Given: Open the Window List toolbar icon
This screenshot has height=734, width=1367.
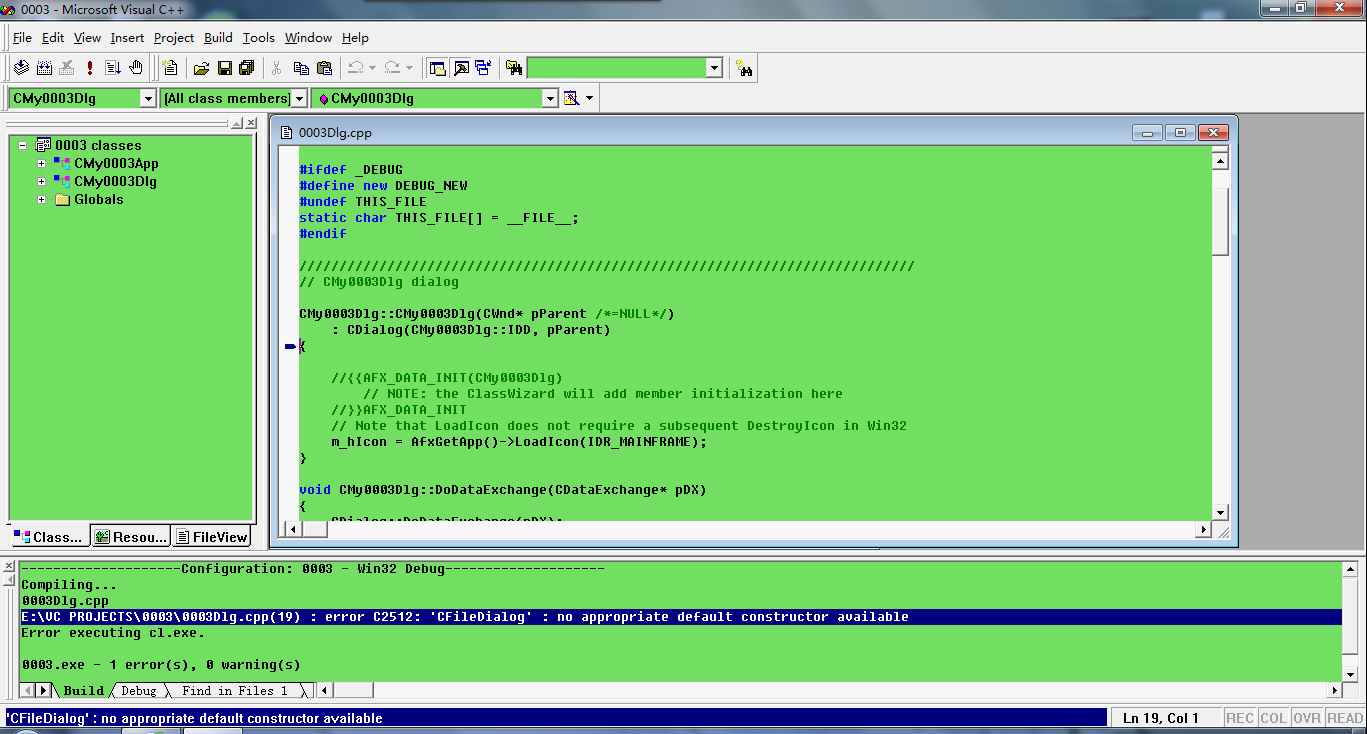Looking at the screenshot, I should pyautogui.click(x=484, y=68).
